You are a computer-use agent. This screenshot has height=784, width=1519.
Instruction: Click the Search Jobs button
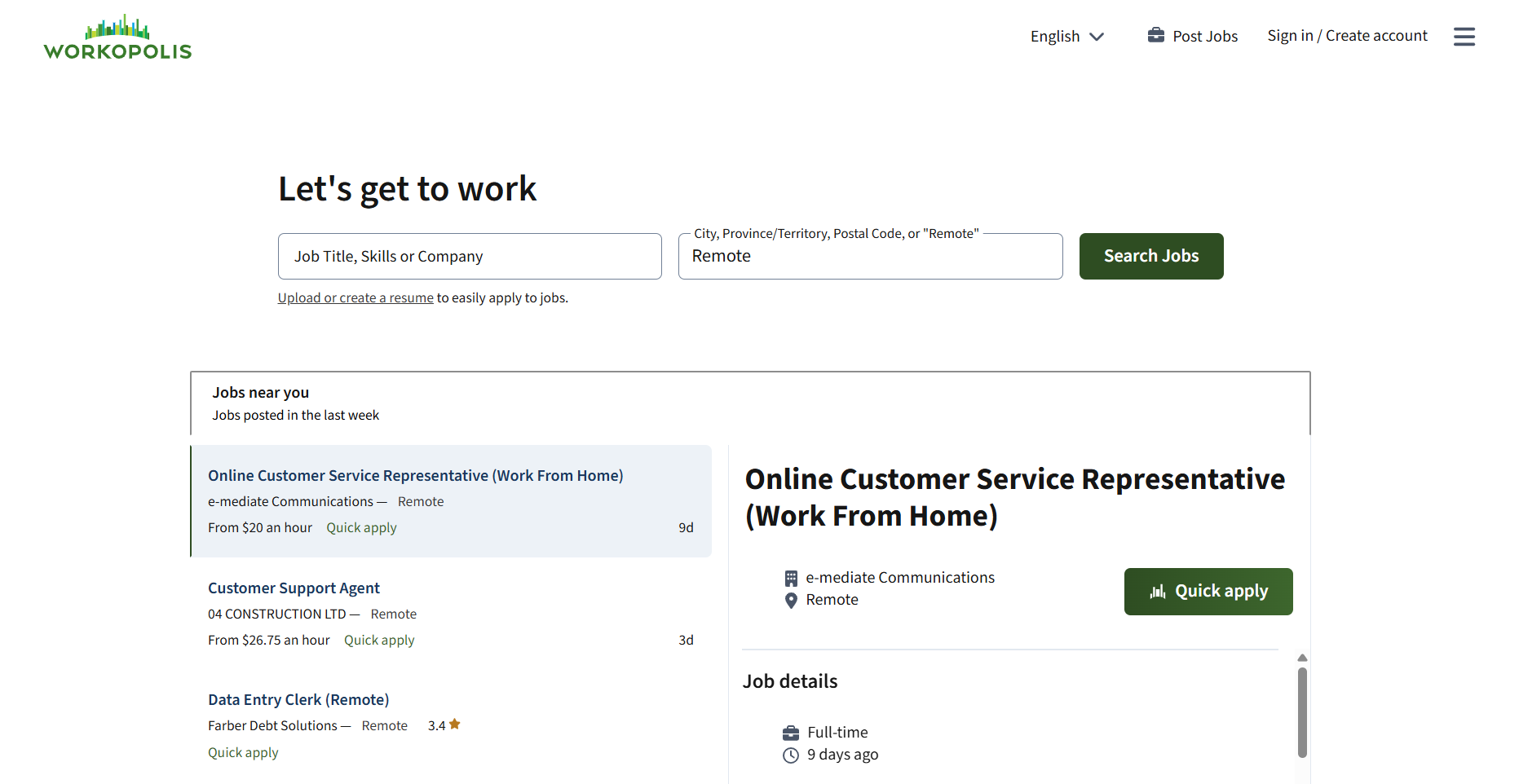coord(1150,256)
